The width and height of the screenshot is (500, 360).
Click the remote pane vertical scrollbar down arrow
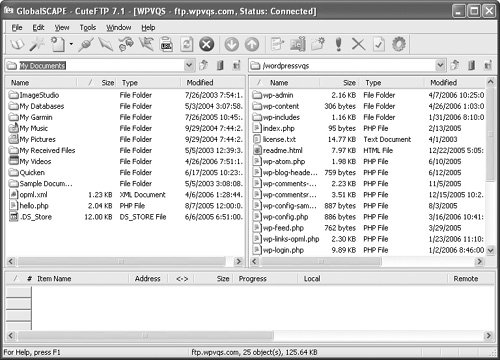pos(490,250)
